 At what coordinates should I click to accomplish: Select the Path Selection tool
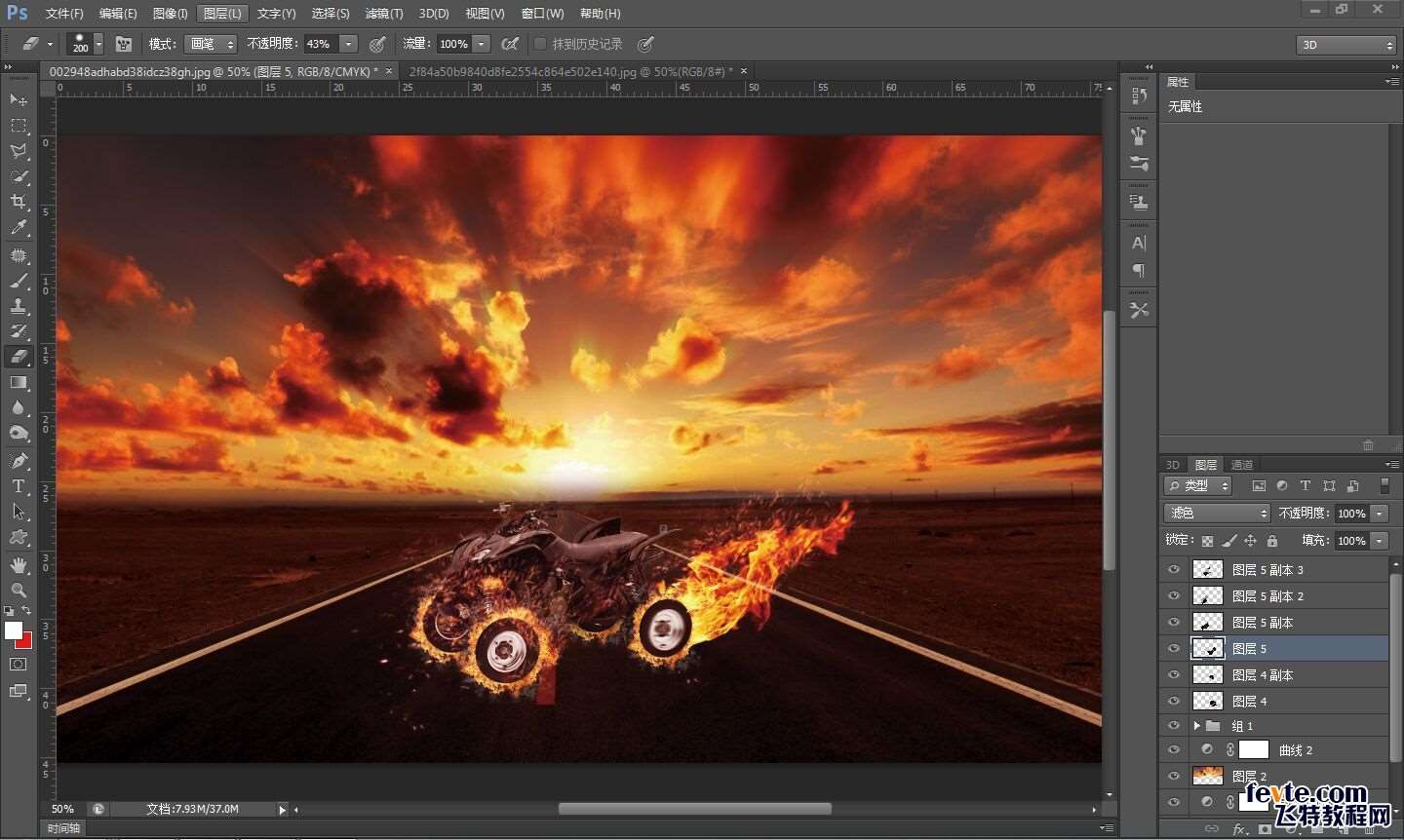tap(19, 512)
